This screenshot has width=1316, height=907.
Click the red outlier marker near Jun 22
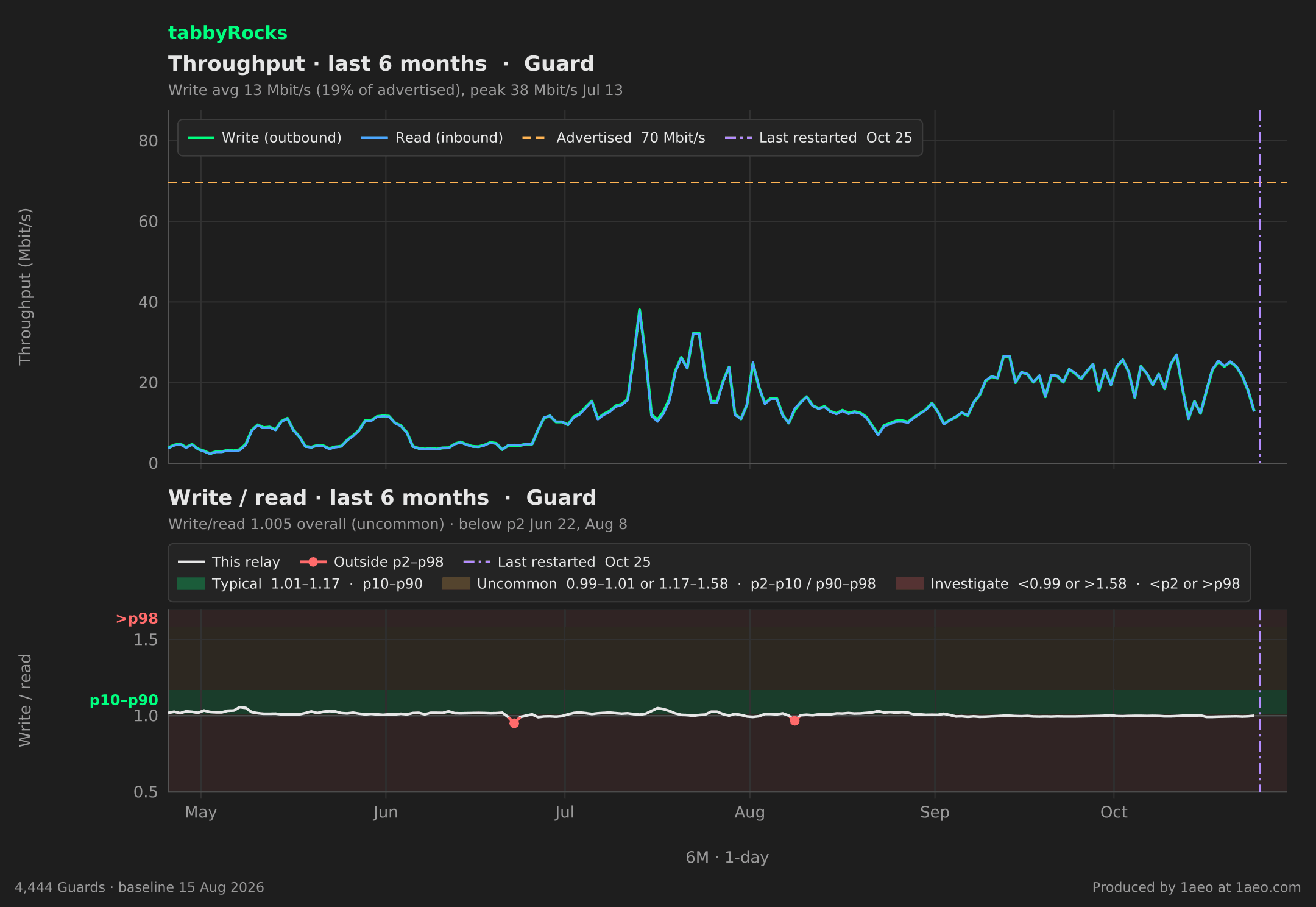point(514,723)
